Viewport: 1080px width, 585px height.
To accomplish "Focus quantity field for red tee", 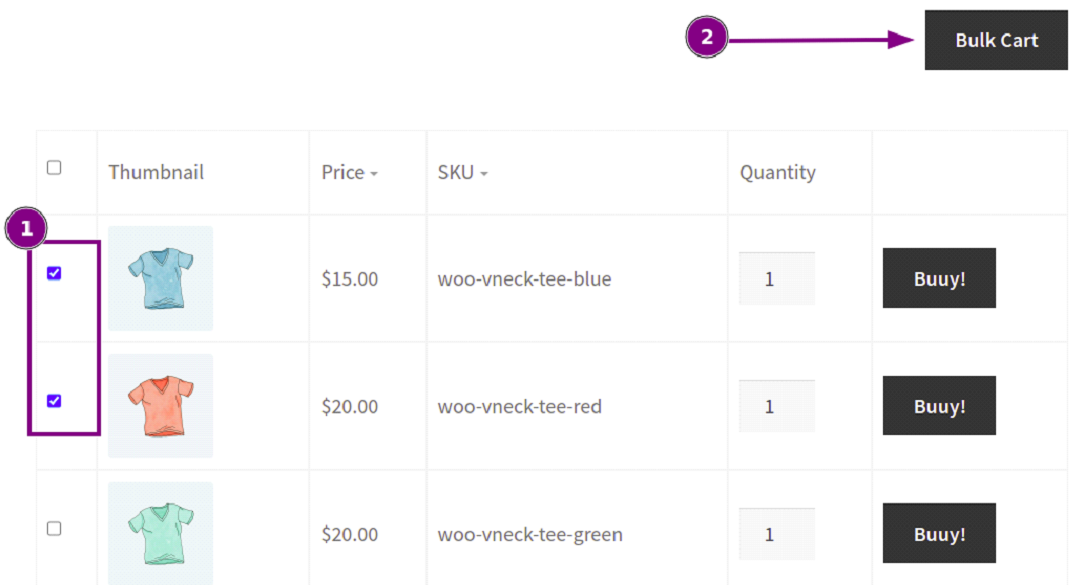I will coord(777,406).
